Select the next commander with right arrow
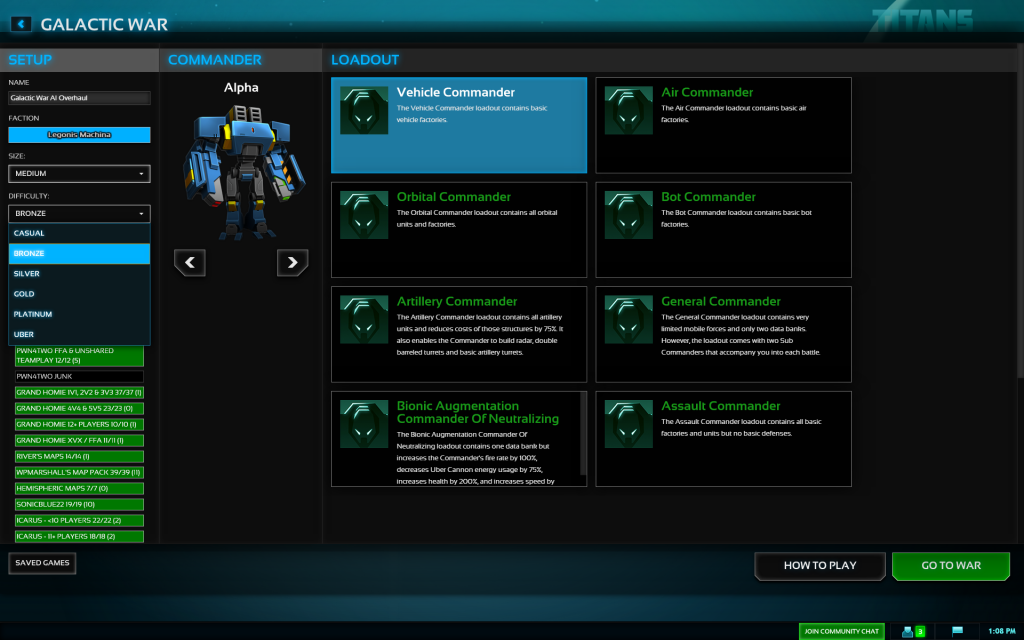The height and width of the screenshot is (640, 1024). point(293,263)
